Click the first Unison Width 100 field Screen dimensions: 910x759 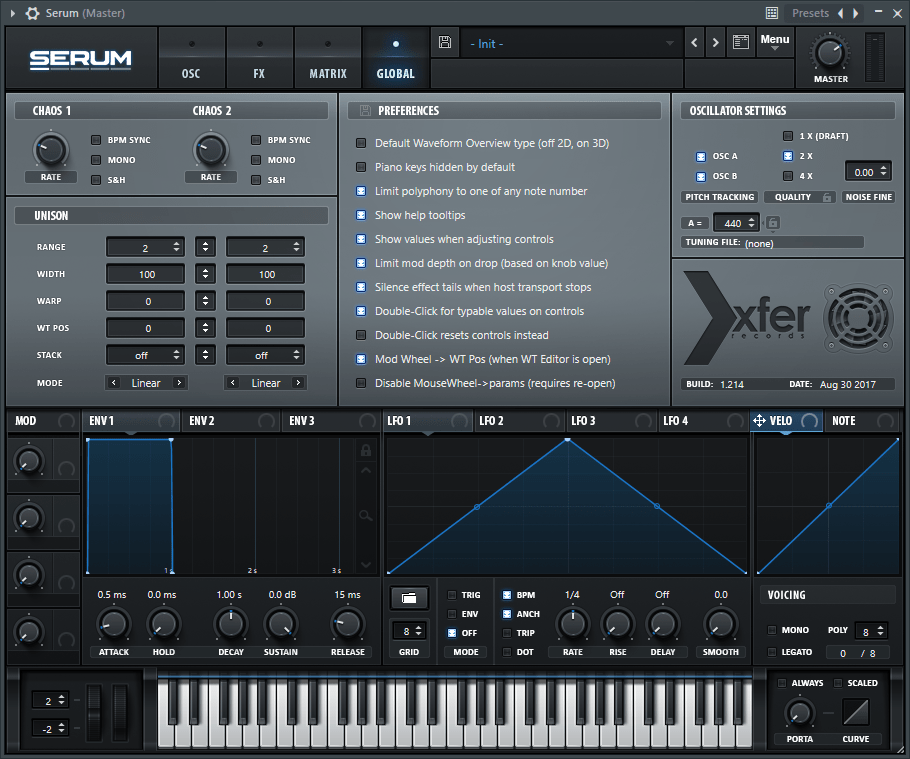145,274
